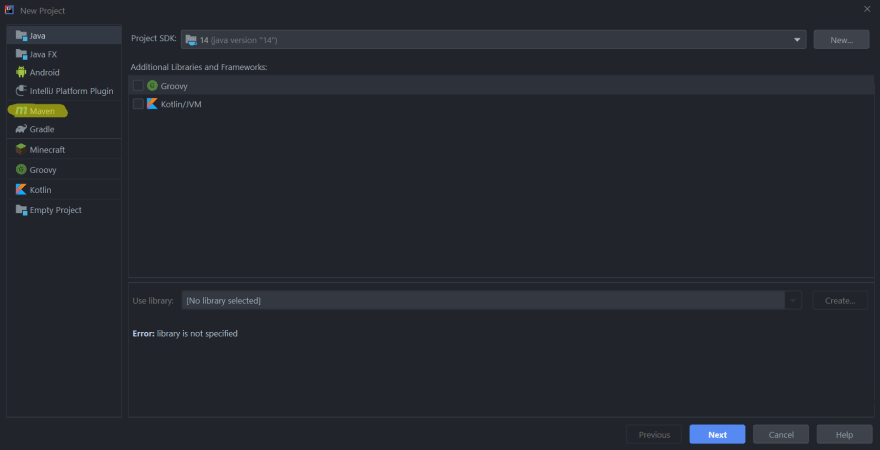This screenshot has width=880, height=450.
Task: Select 'Gradle' project type
Action: tap(42, 130)
